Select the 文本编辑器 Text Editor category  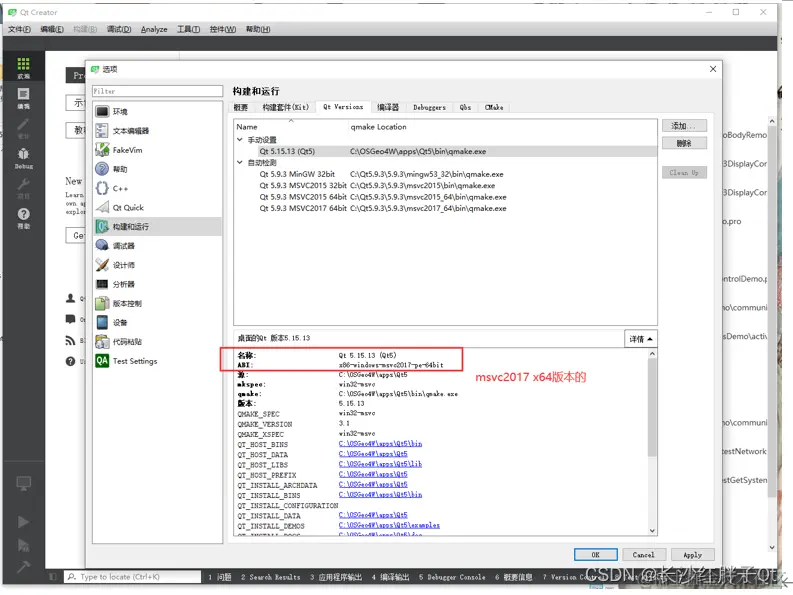pyautogui.click(x=158, y=131)
